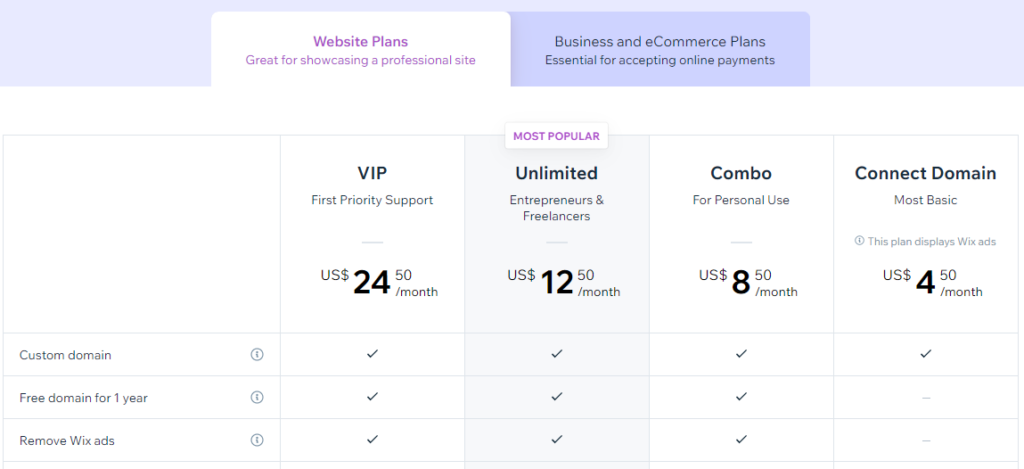Click Unlimited checkmark in Free domain row
This screenshot has height=469, width=1024.
click(556, 396)
